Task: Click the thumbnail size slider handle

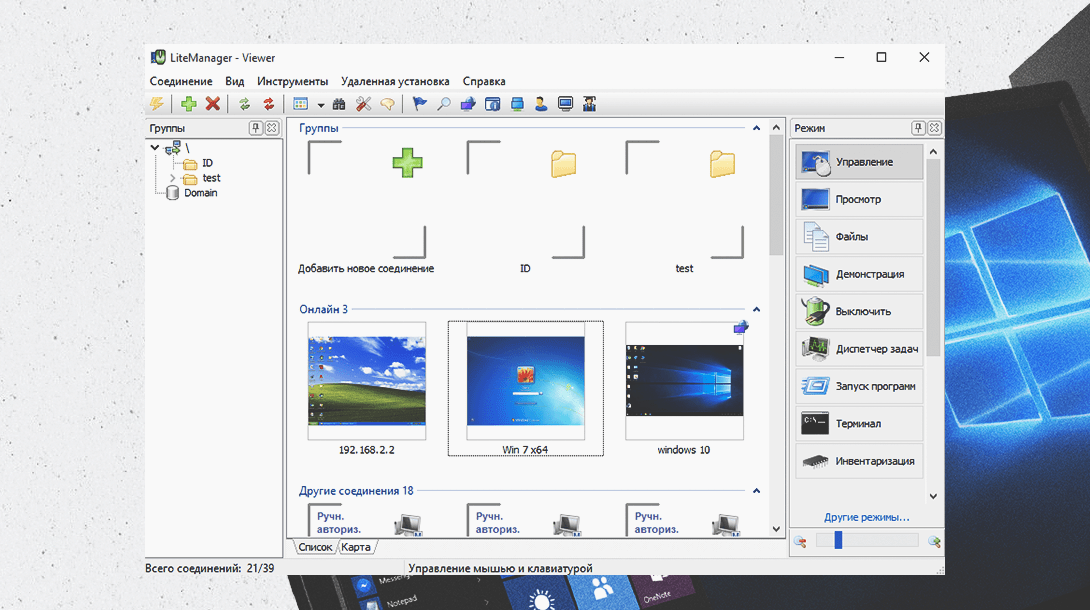Action: pyautogui.click(x=838, y=541)
